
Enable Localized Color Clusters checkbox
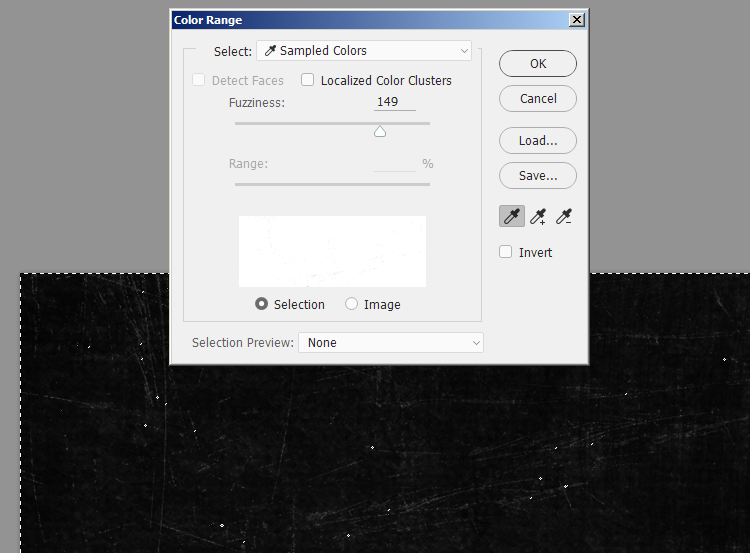[x=308, y=80]
